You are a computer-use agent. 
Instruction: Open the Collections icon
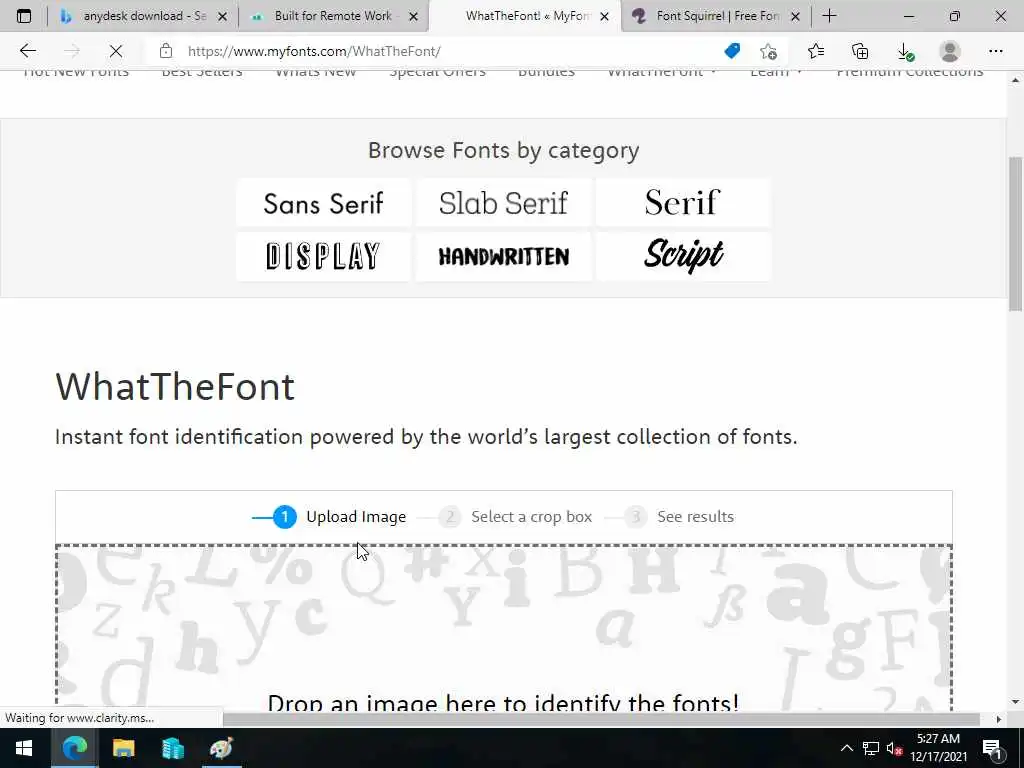point(860,51)
